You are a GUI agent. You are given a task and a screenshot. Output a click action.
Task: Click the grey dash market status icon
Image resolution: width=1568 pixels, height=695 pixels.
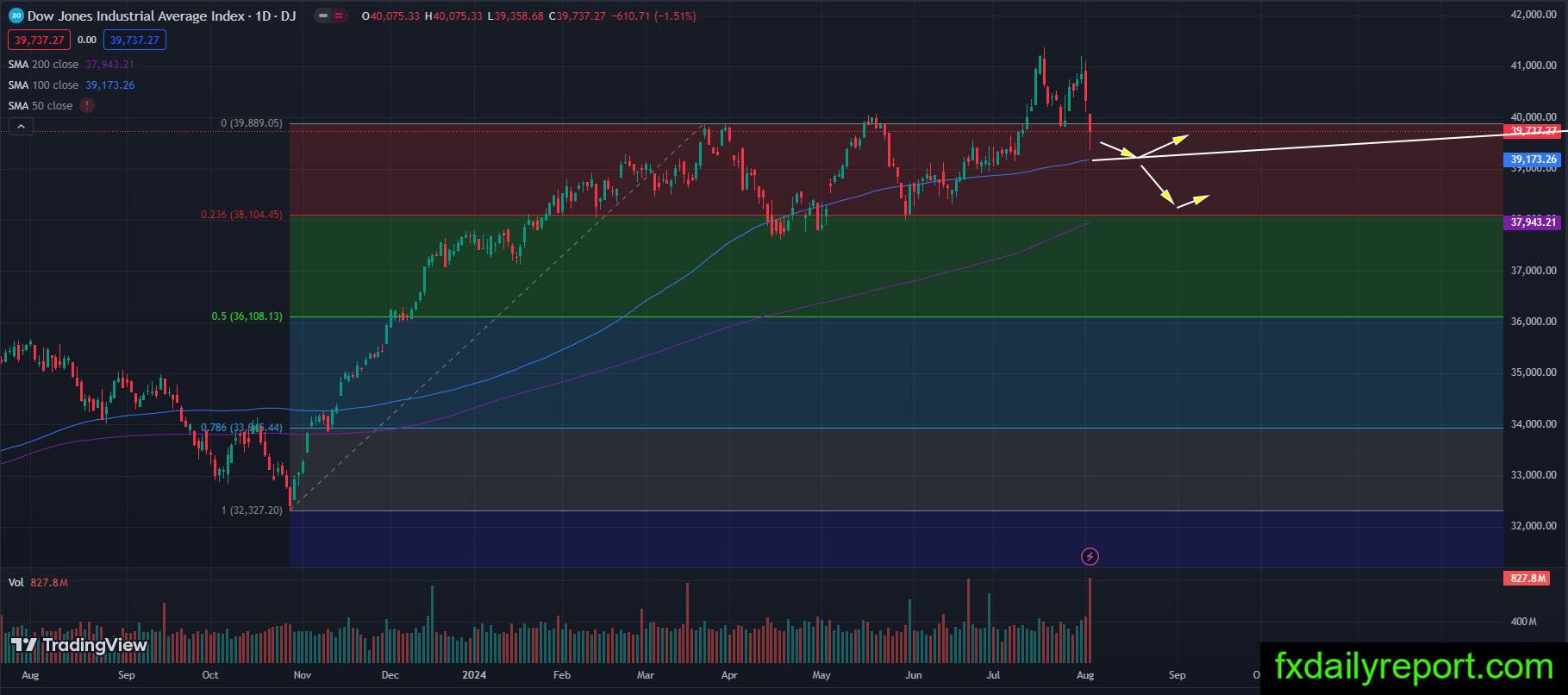tap(322, 16)
